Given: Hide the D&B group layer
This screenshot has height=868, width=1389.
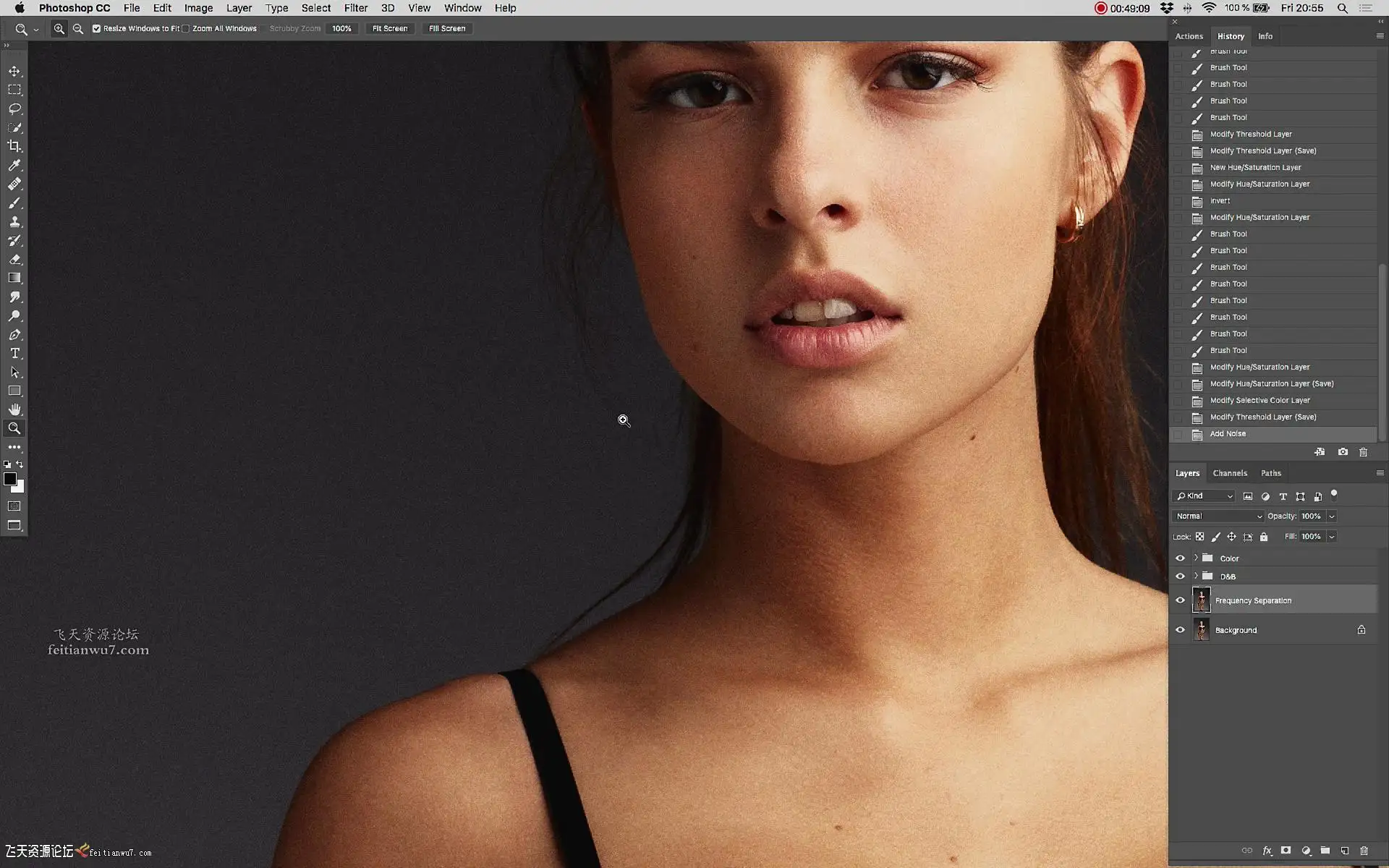Looking at the screenshot, I should click(x=1180, y=576).
